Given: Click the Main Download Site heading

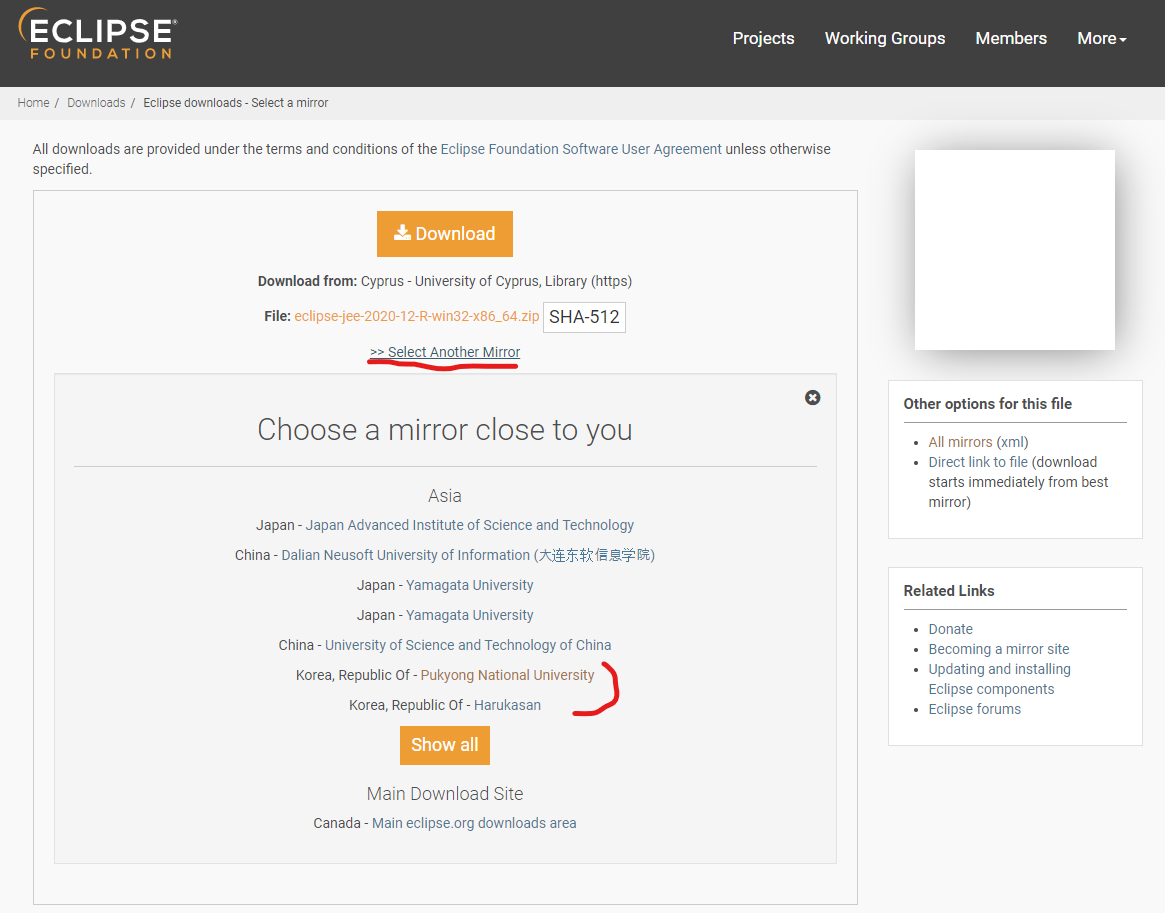Looking at the screenshot, I should coord(444,793).
